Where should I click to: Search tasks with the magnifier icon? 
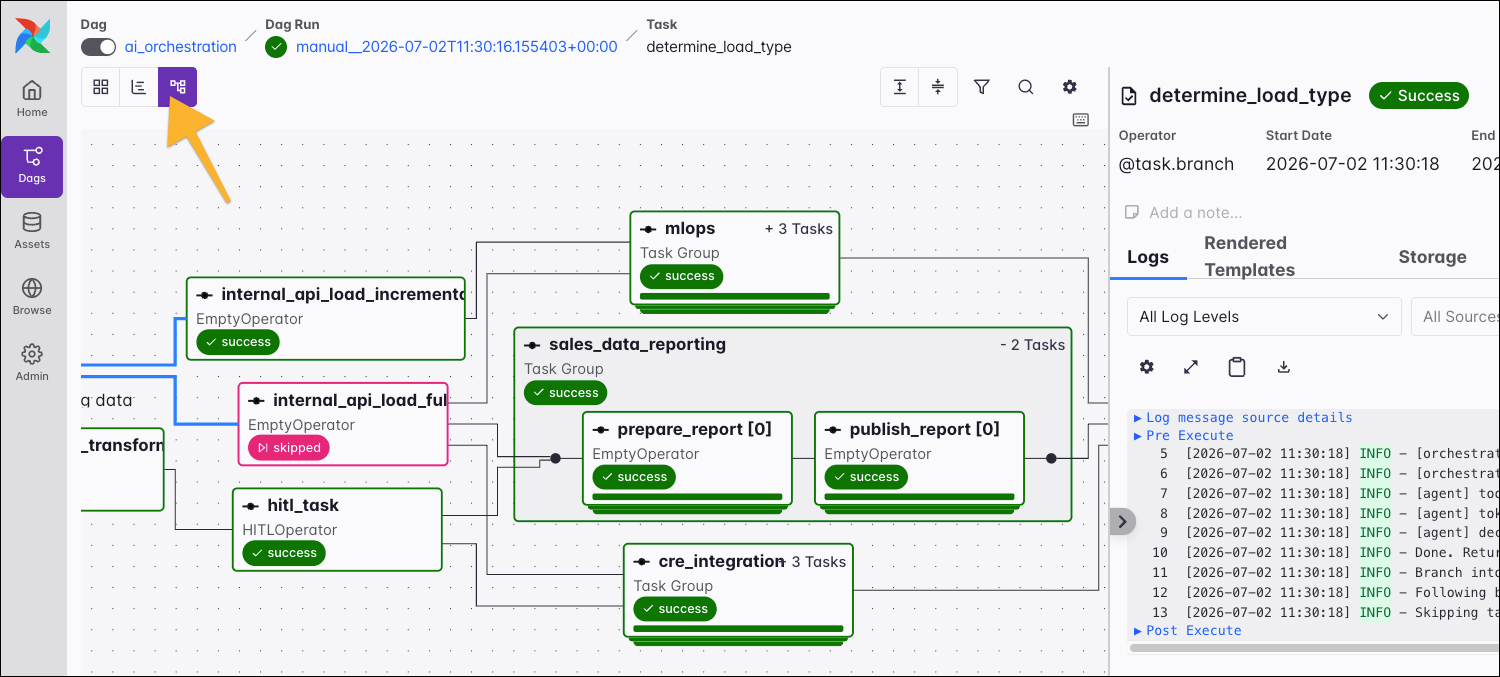1026,87
